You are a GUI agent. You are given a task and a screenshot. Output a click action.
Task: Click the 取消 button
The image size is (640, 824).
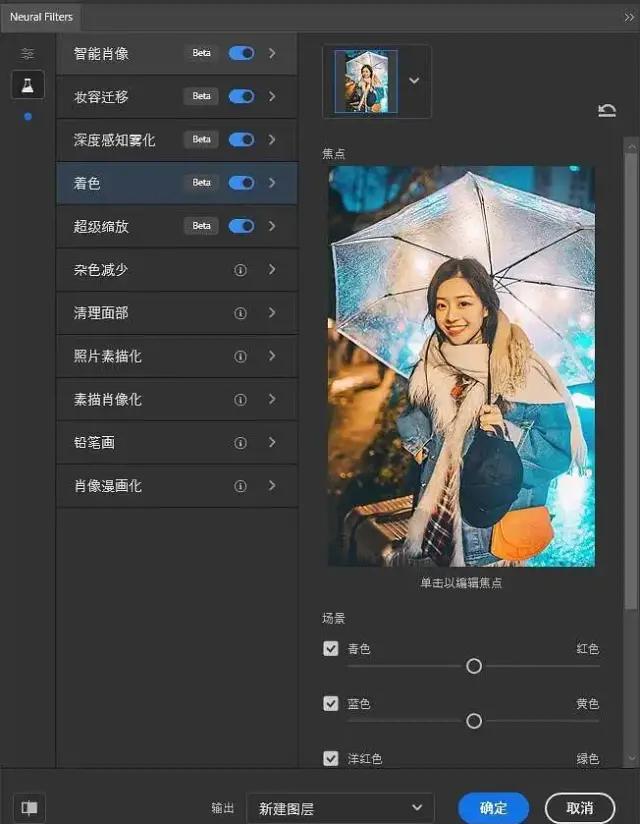pos(580,808)
